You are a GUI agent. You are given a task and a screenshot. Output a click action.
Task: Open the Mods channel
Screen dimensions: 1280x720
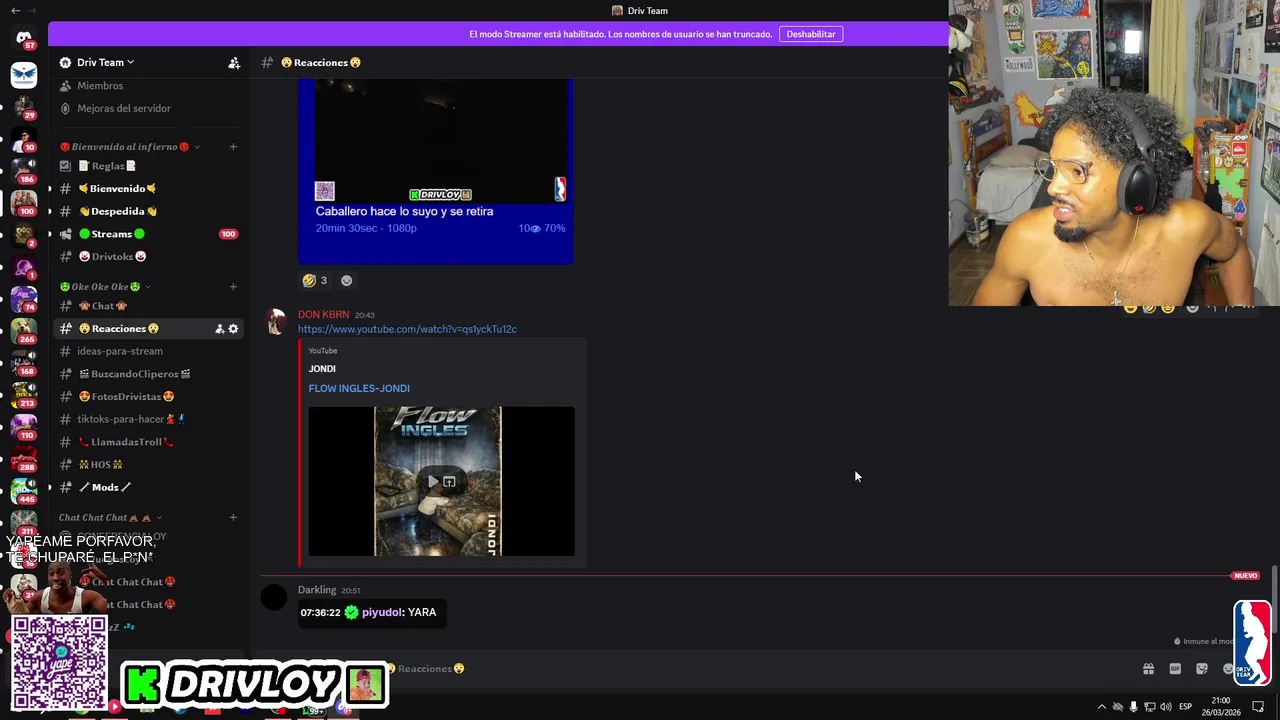point(150,487)
